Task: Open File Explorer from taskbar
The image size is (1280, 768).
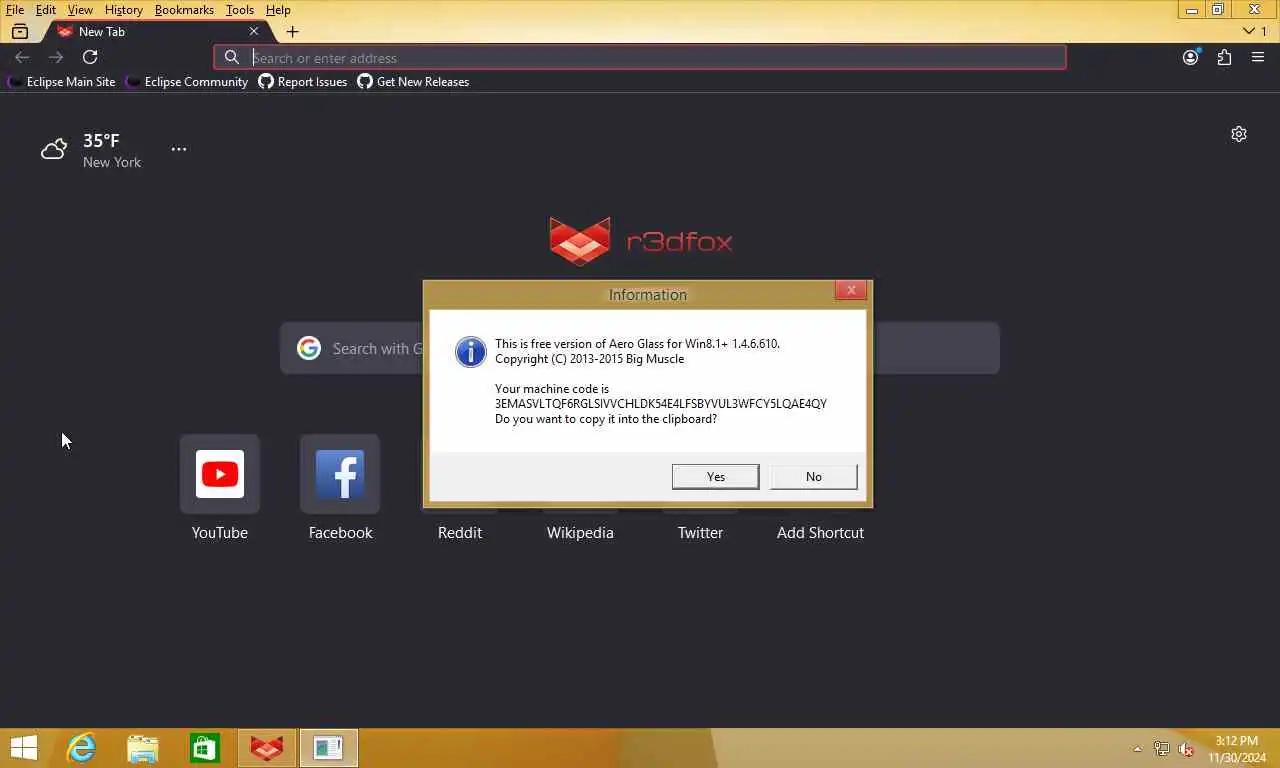Action: (143, 748)
